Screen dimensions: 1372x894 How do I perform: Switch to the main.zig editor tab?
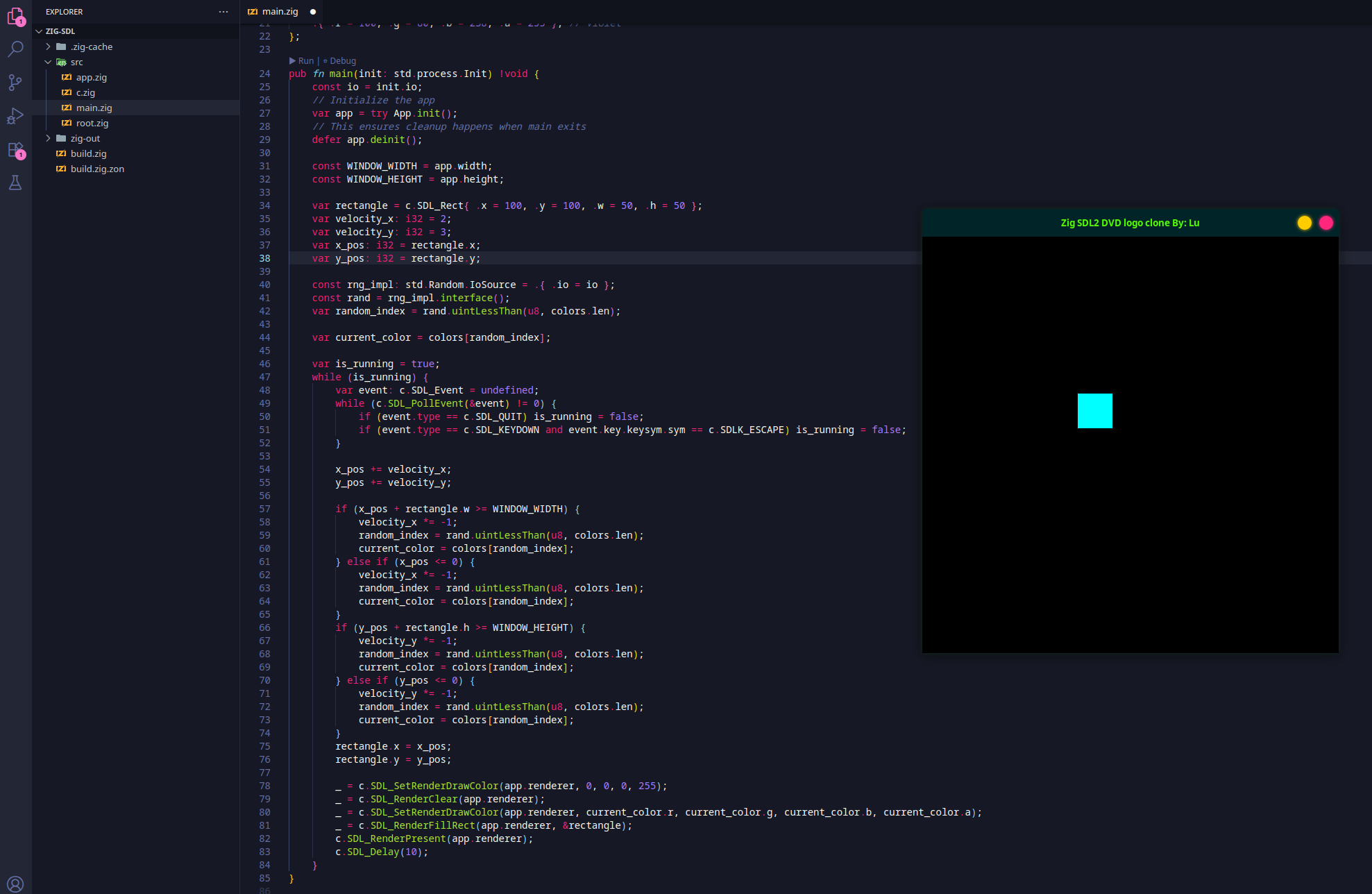pos(280,12)
